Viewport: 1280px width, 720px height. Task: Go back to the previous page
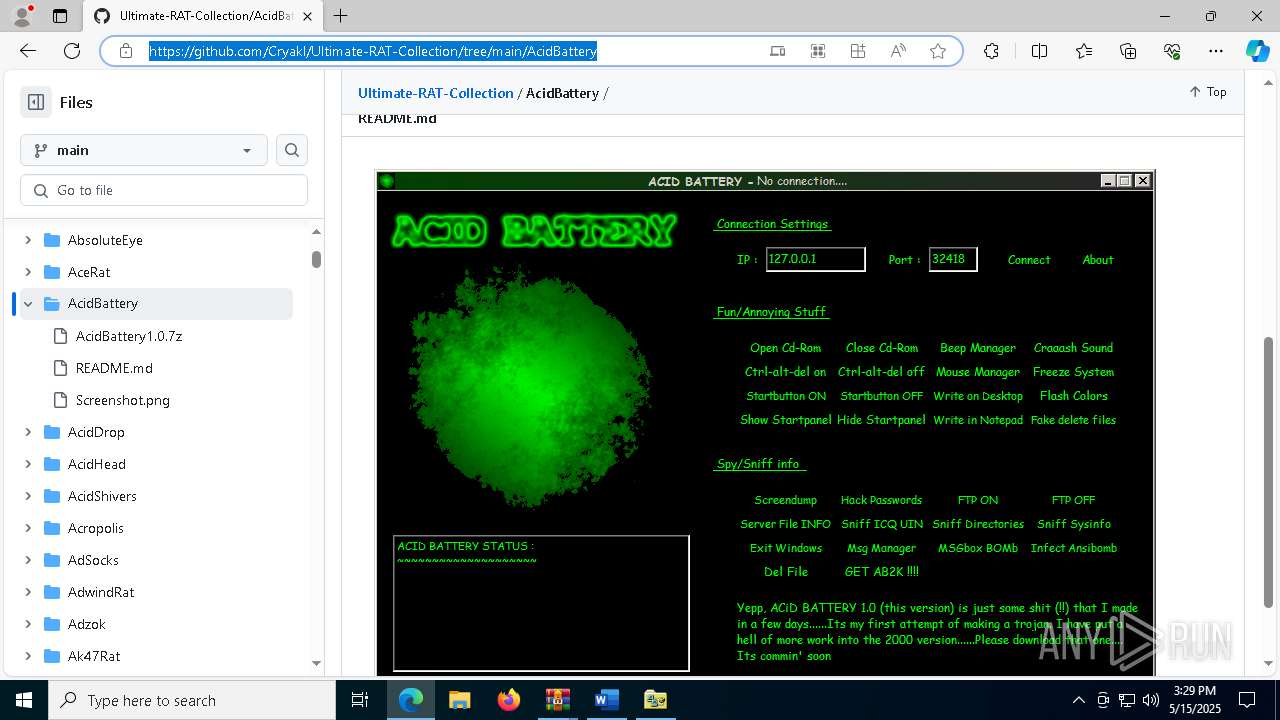28,51
